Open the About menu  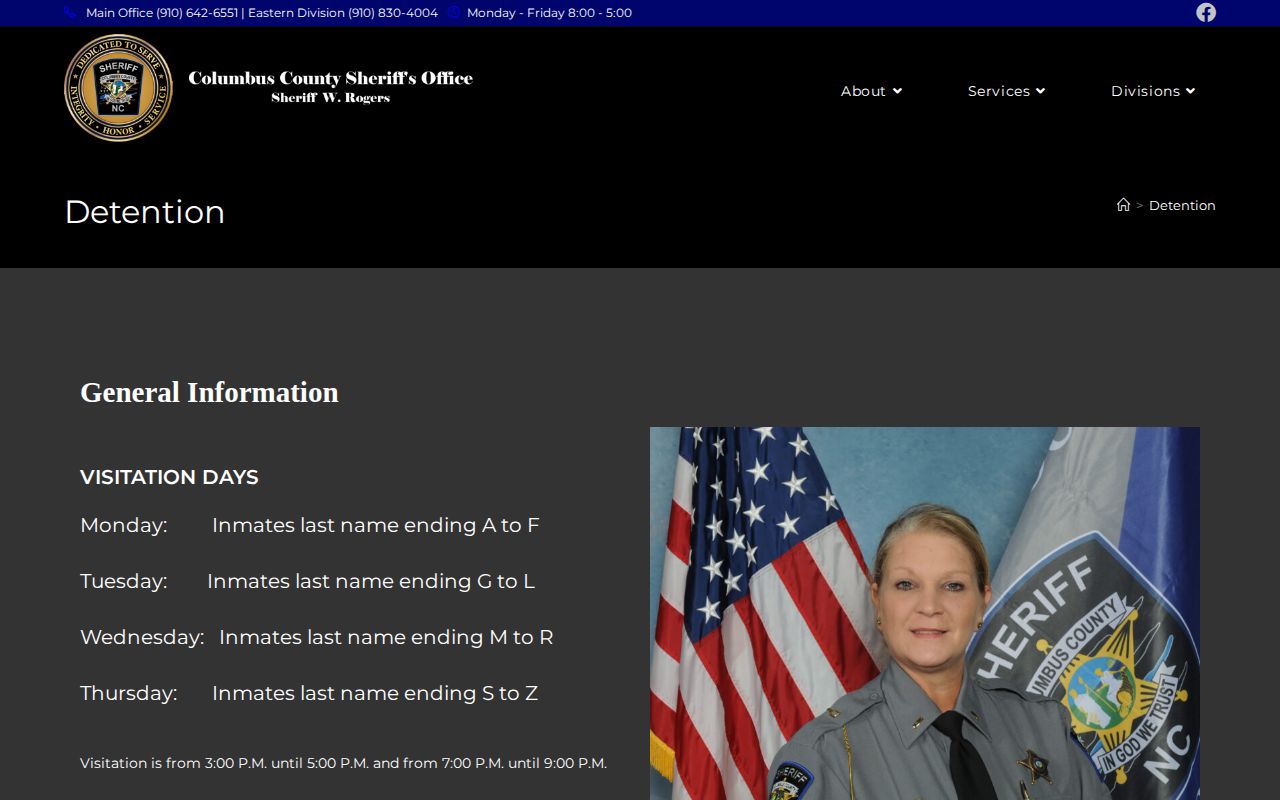pyautogui.click(x=871, y=91)
